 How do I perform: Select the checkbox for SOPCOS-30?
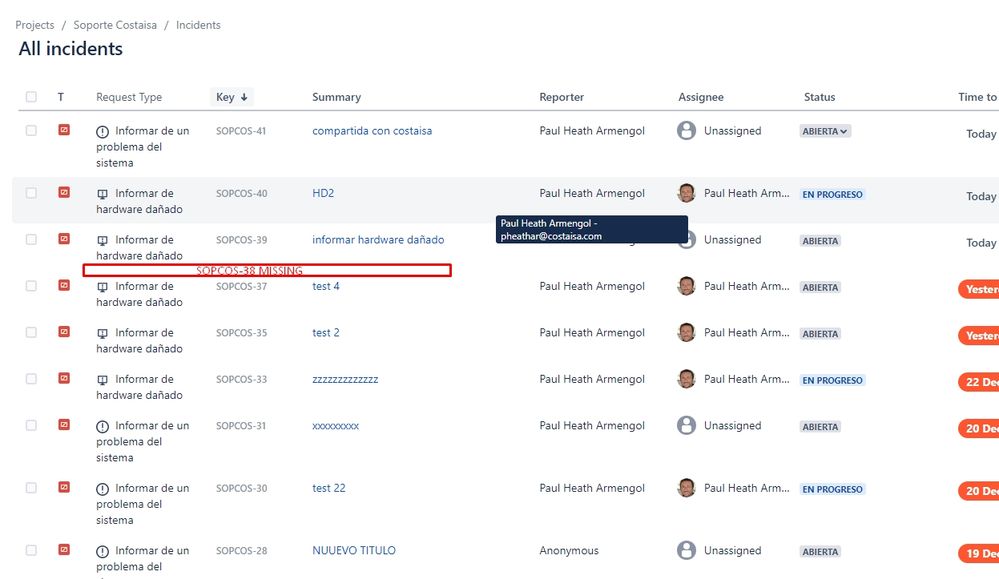click(x=31, y=488)
